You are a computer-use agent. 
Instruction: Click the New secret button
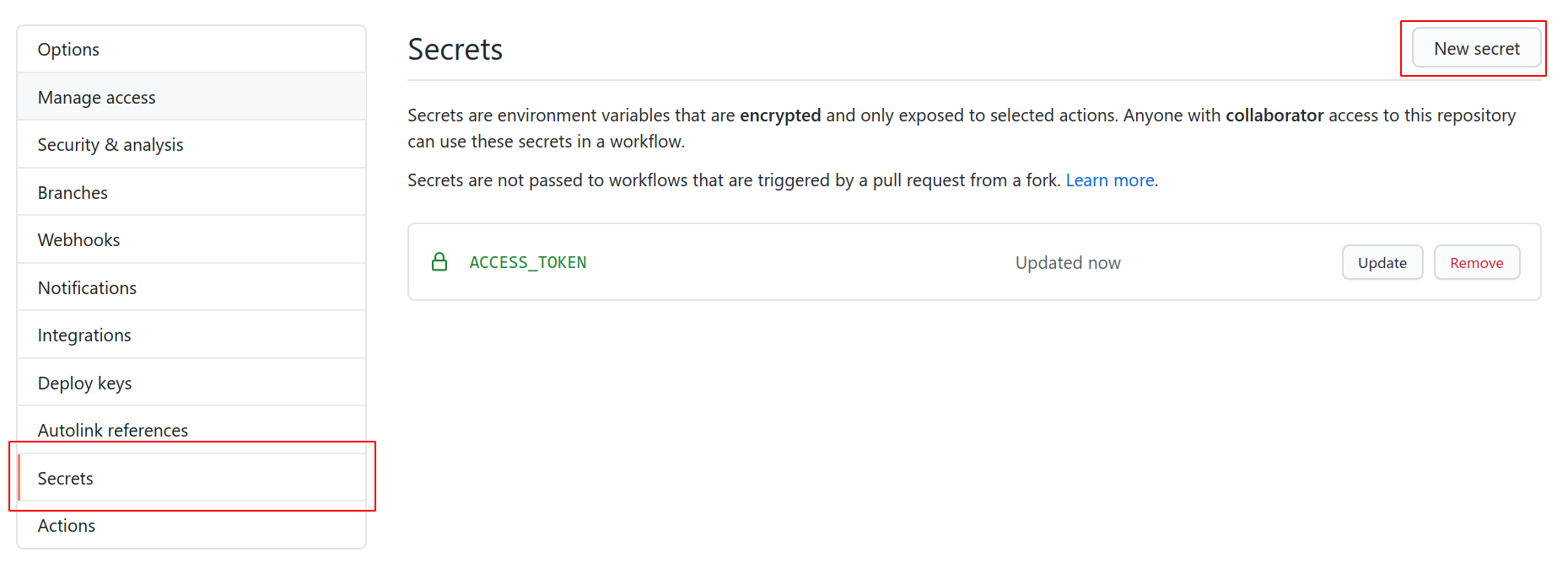pos(1476,49)
